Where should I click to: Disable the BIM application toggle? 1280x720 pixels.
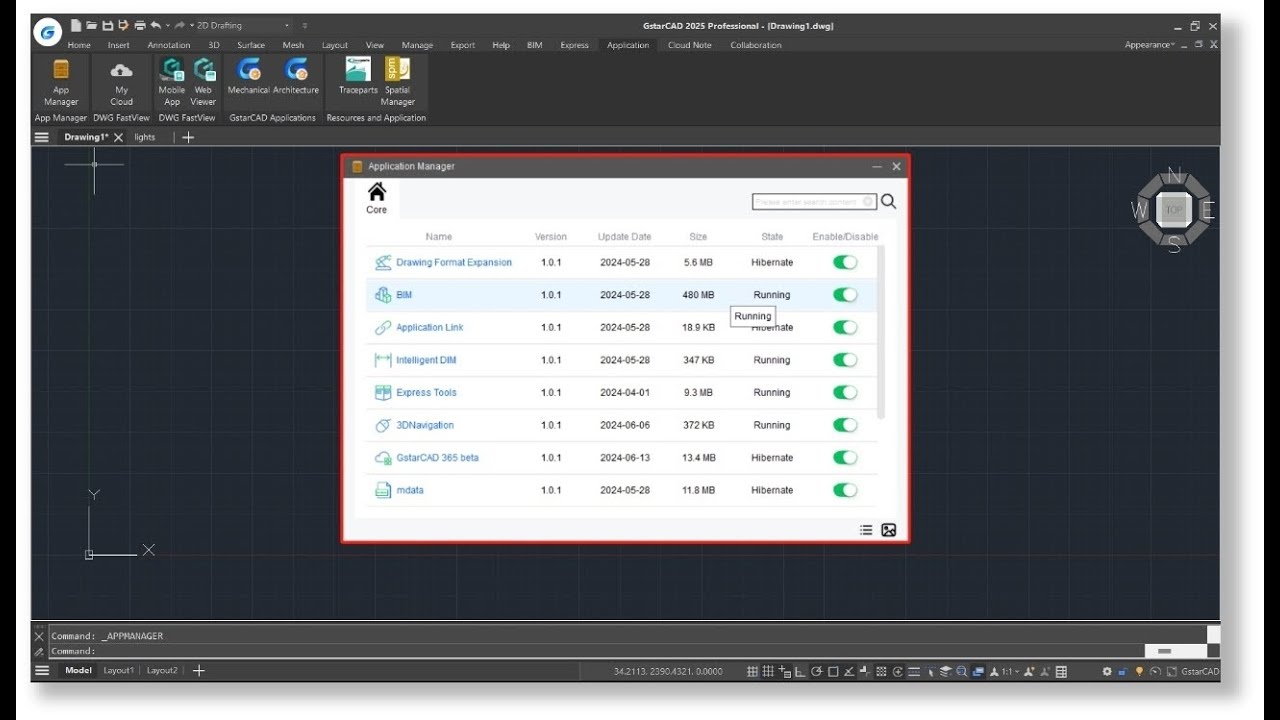[x=845, y=295]
